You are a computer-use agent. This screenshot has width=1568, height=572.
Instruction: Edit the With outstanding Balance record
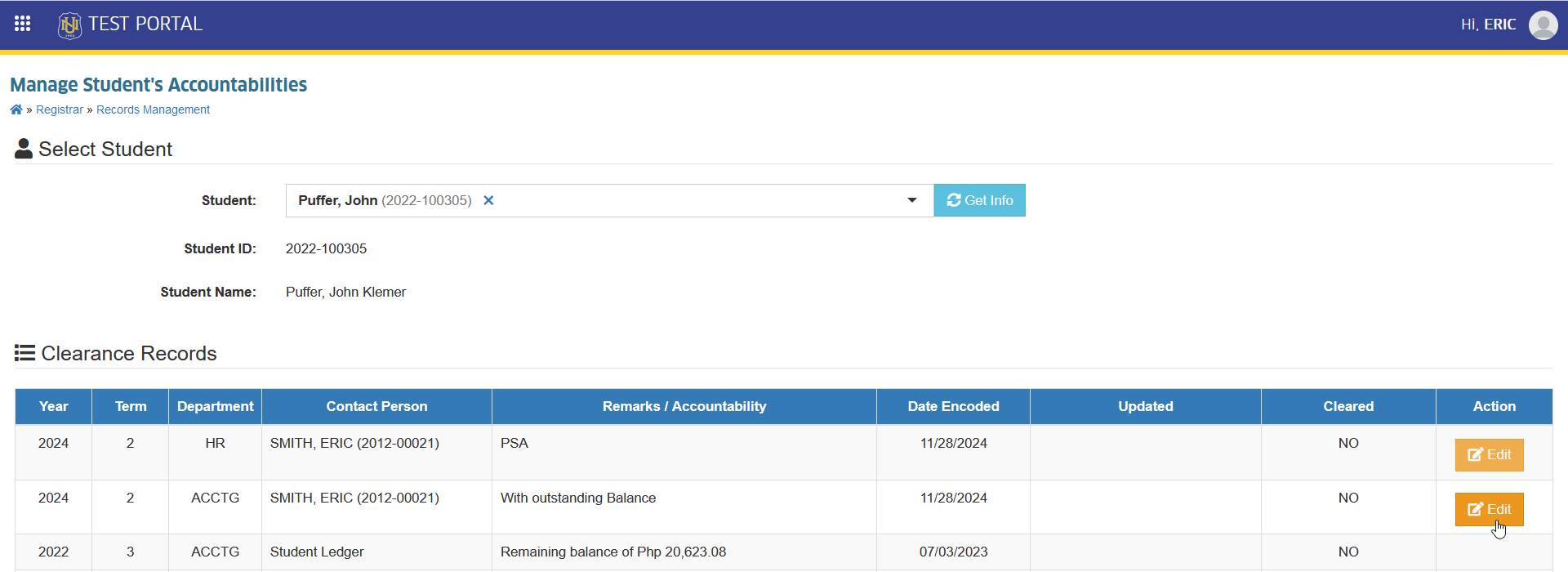(1489, 509)
